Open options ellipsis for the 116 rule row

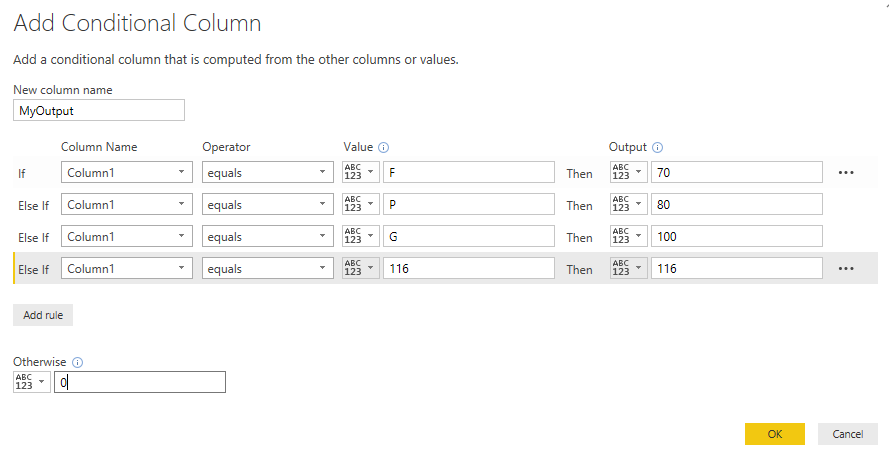click(x=846, y=269)
